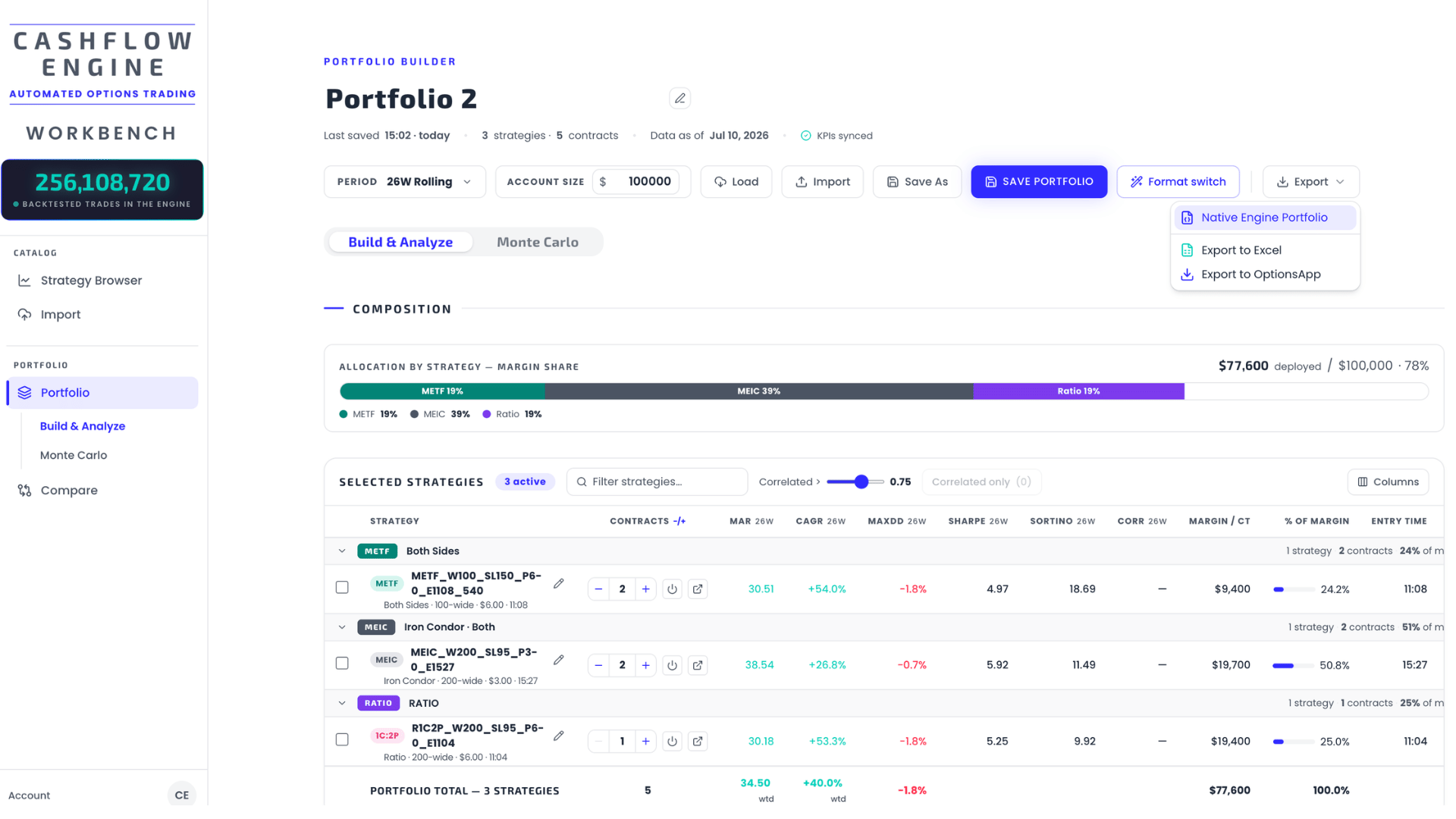Open Build & Analyze sidebar link
Image resolution: width=1456 pixels, height=819 pixels.
[x=83, y=426]
